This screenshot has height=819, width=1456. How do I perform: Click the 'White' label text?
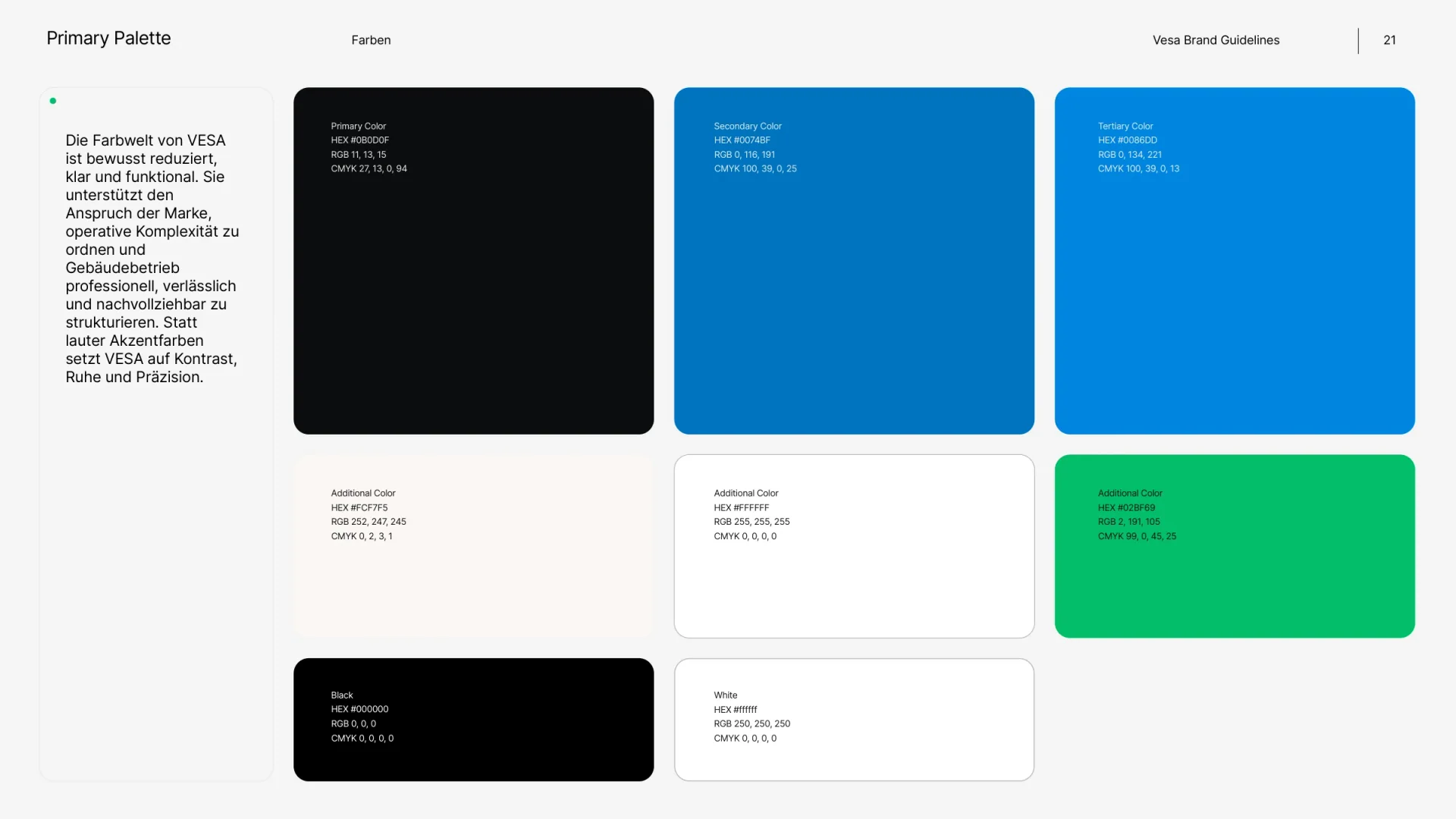pyautogui.click(x=725, y=695)
